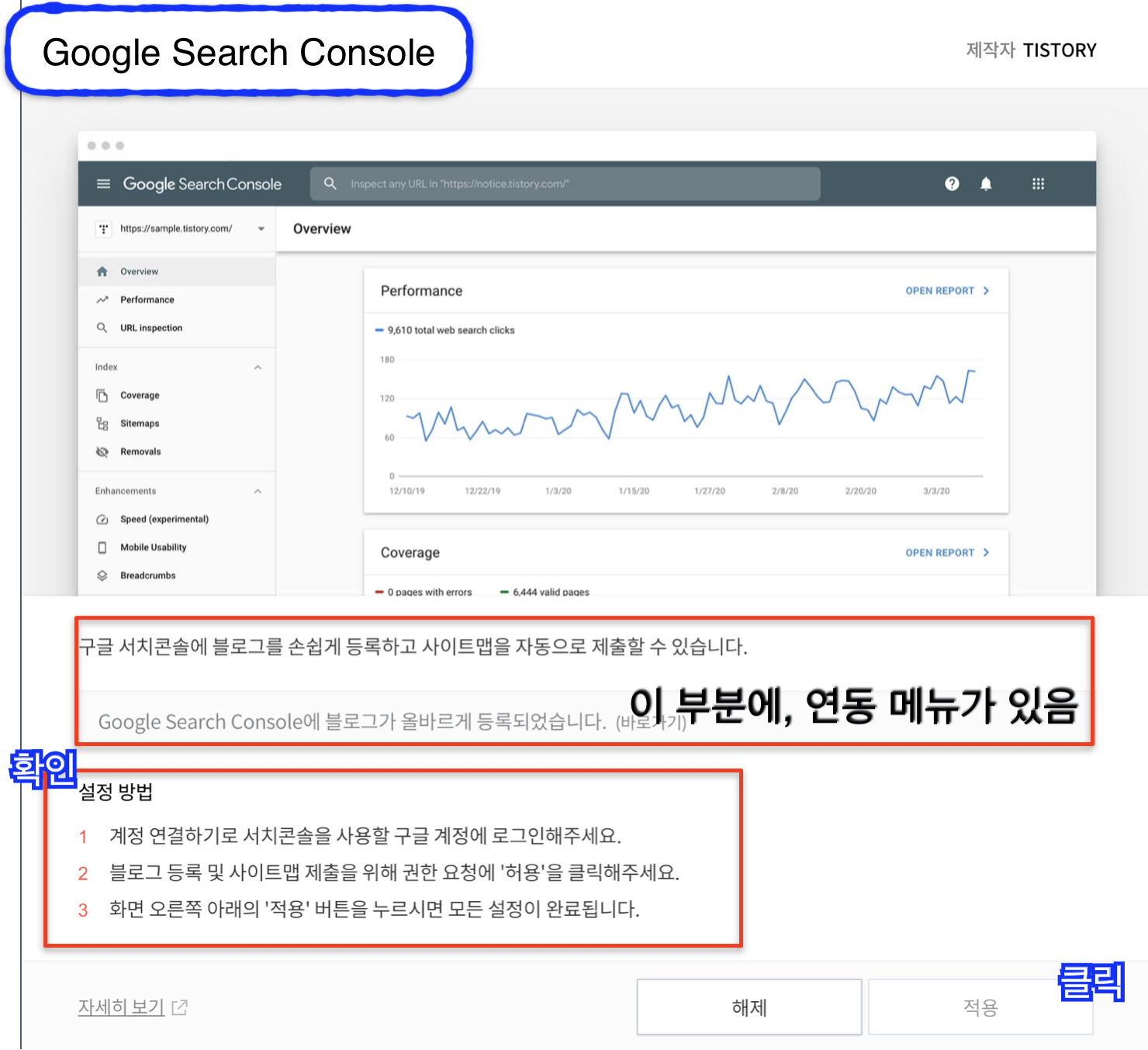Screen dimensions: 1148x1050
Task: Select Speed (experimental) in the sidebar
Action: pyautogui.click(x=177, y=520)
